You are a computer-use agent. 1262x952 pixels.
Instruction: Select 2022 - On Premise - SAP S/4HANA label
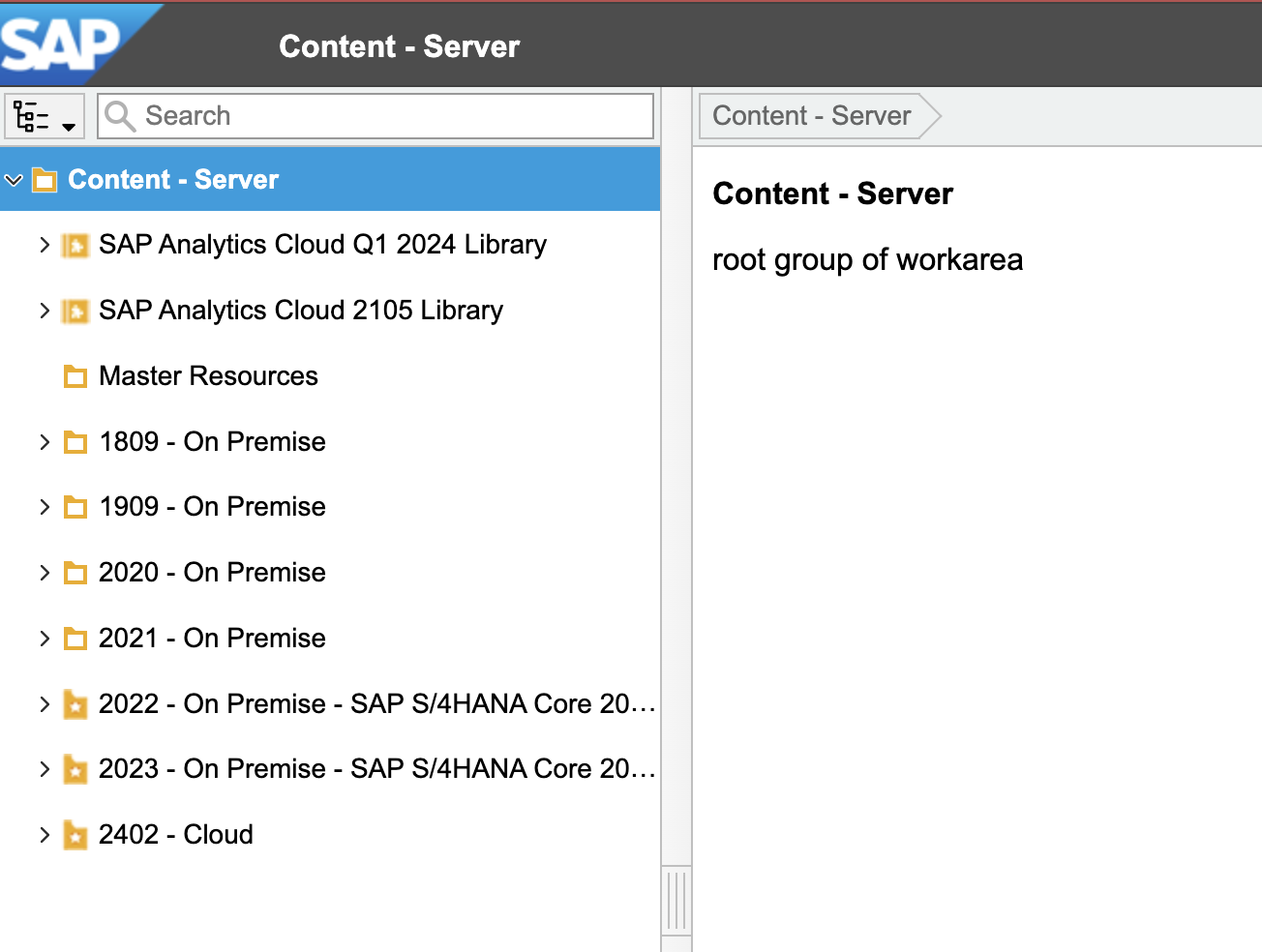[377, 704]
